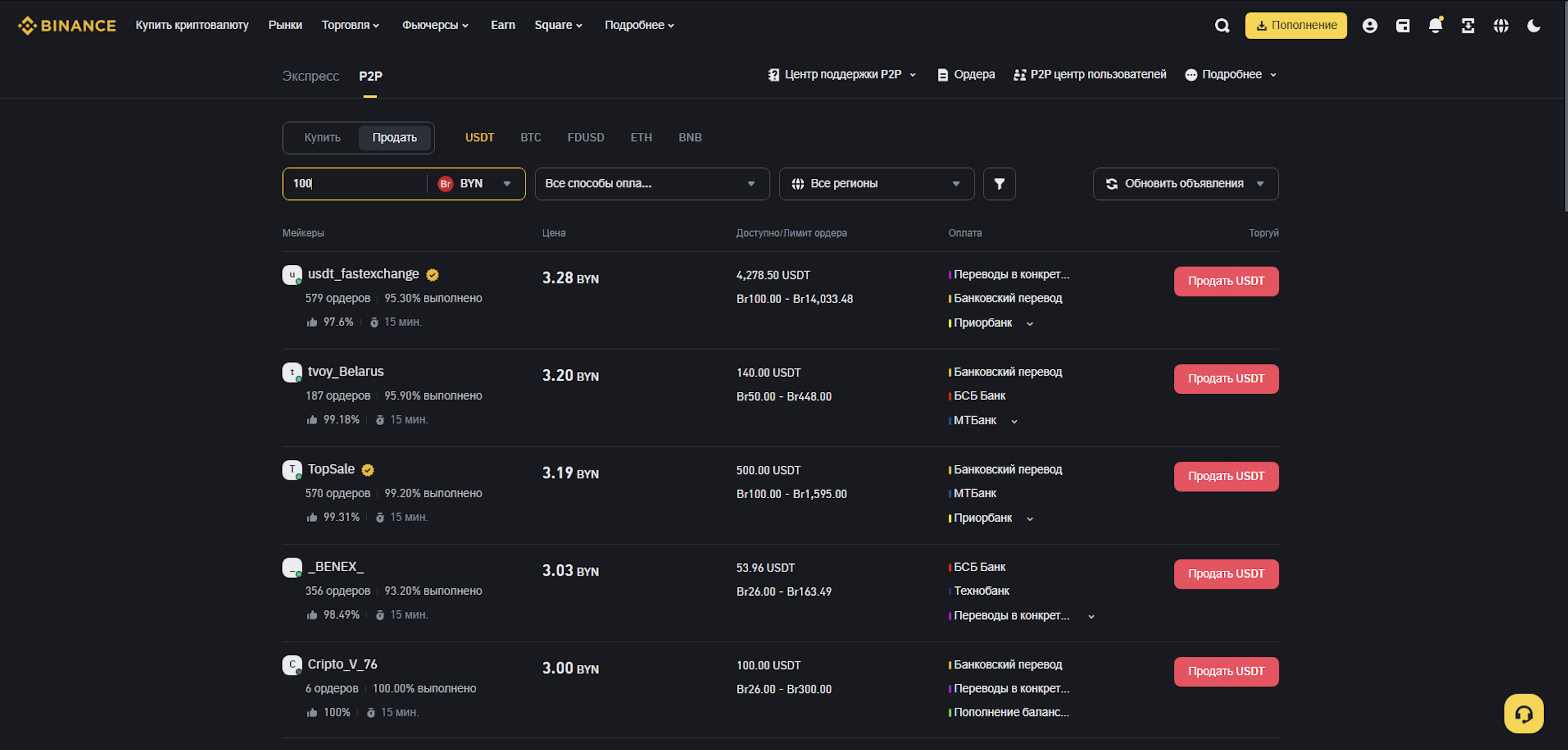The width and height of the screenshot is (1568, 750).
Task: Open the search magnifier icon
Action: 1222,25
